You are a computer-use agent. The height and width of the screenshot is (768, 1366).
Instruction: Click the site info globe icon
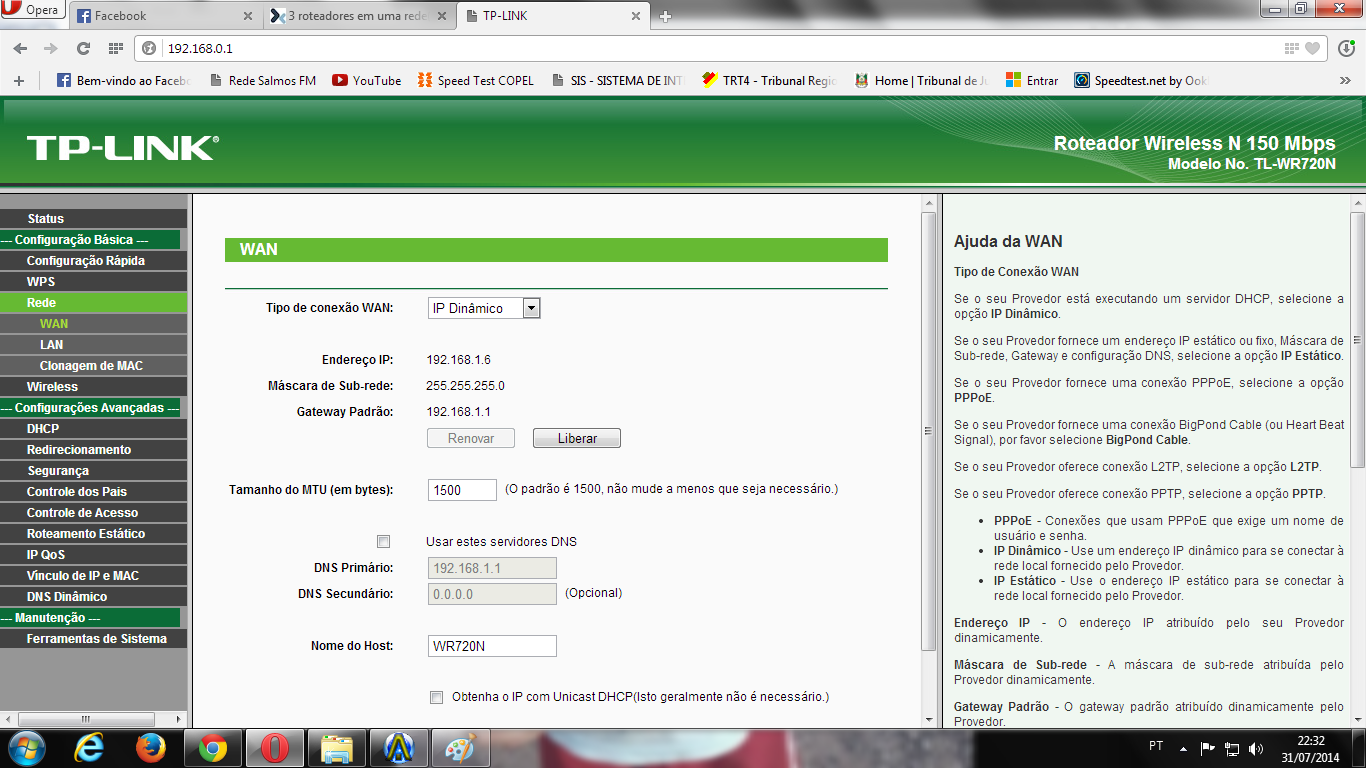[150, 48]
